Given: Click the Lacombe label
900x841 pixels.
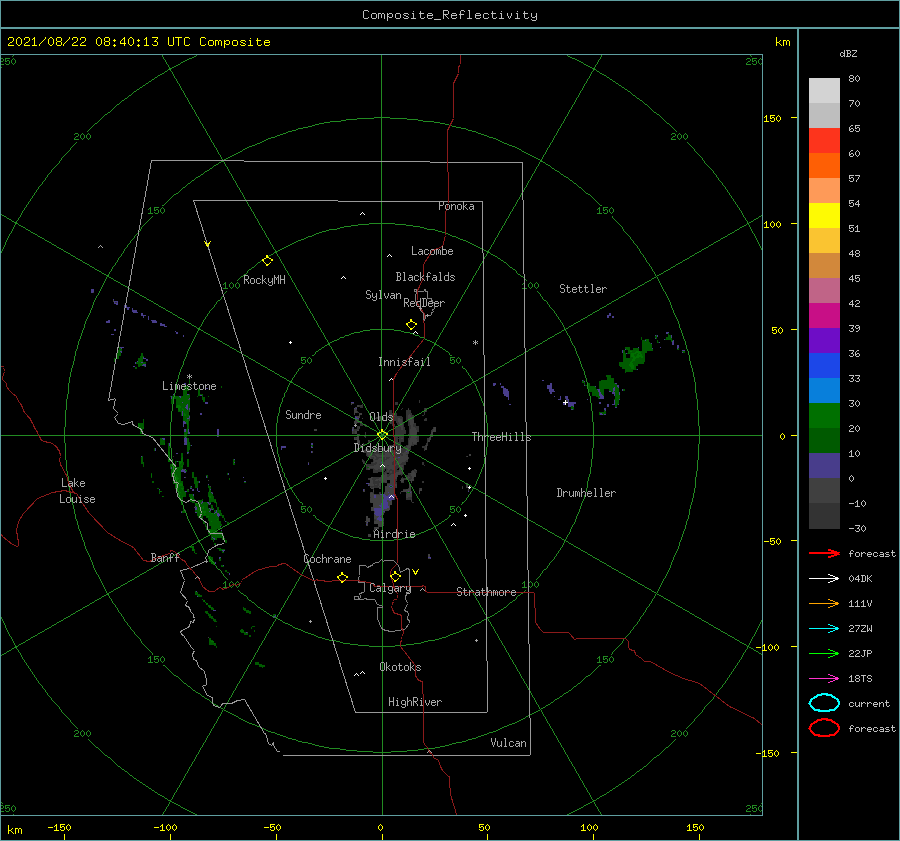Looking at the screenshot, I should tap(432, 251).
